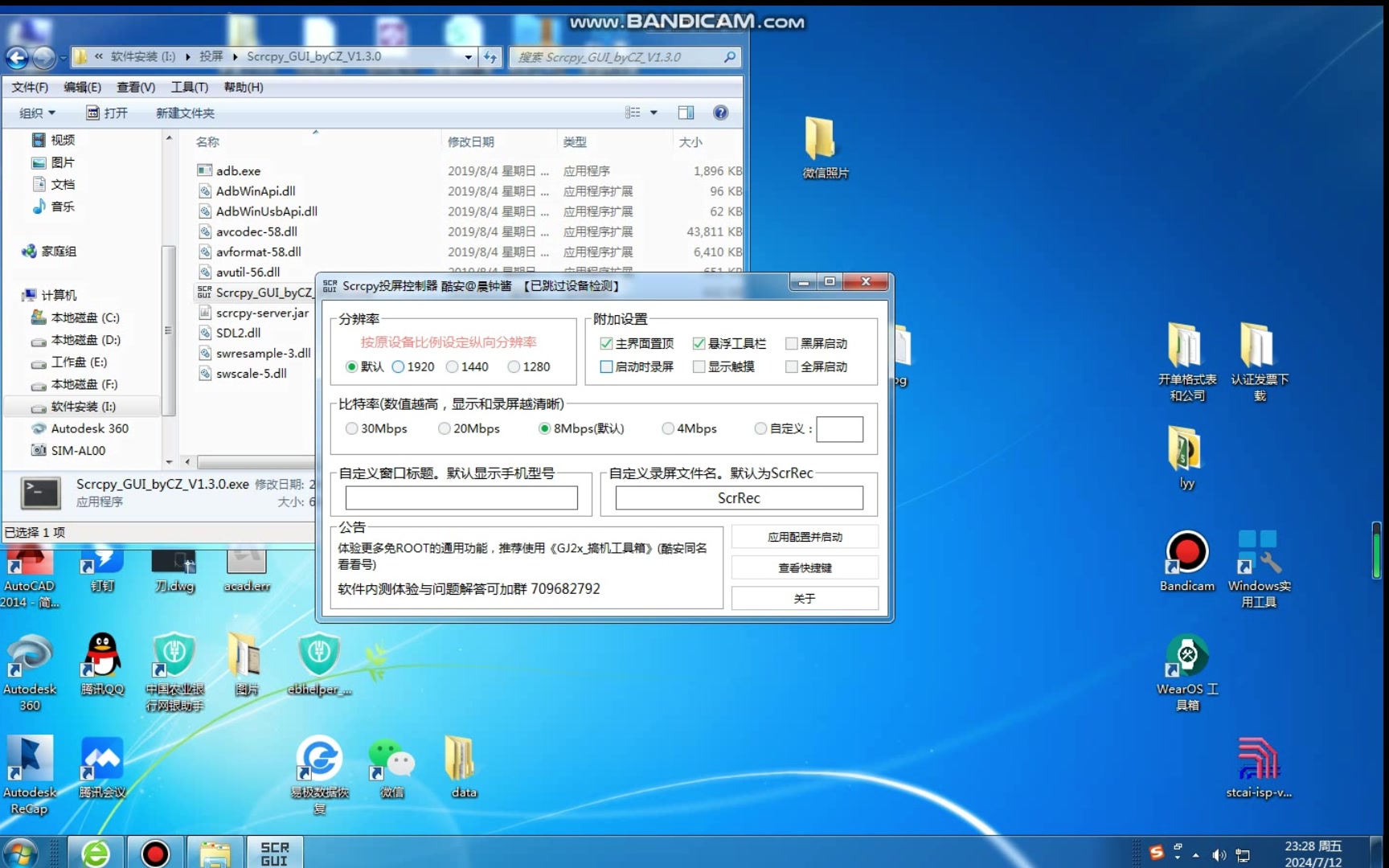Click 打开 in the Explorer toolbar

107,113
